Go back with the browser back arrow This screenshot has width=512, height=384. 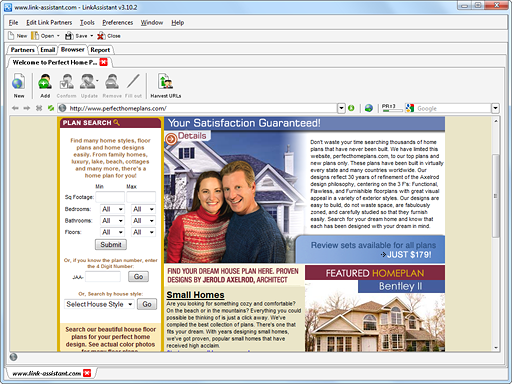15,108
